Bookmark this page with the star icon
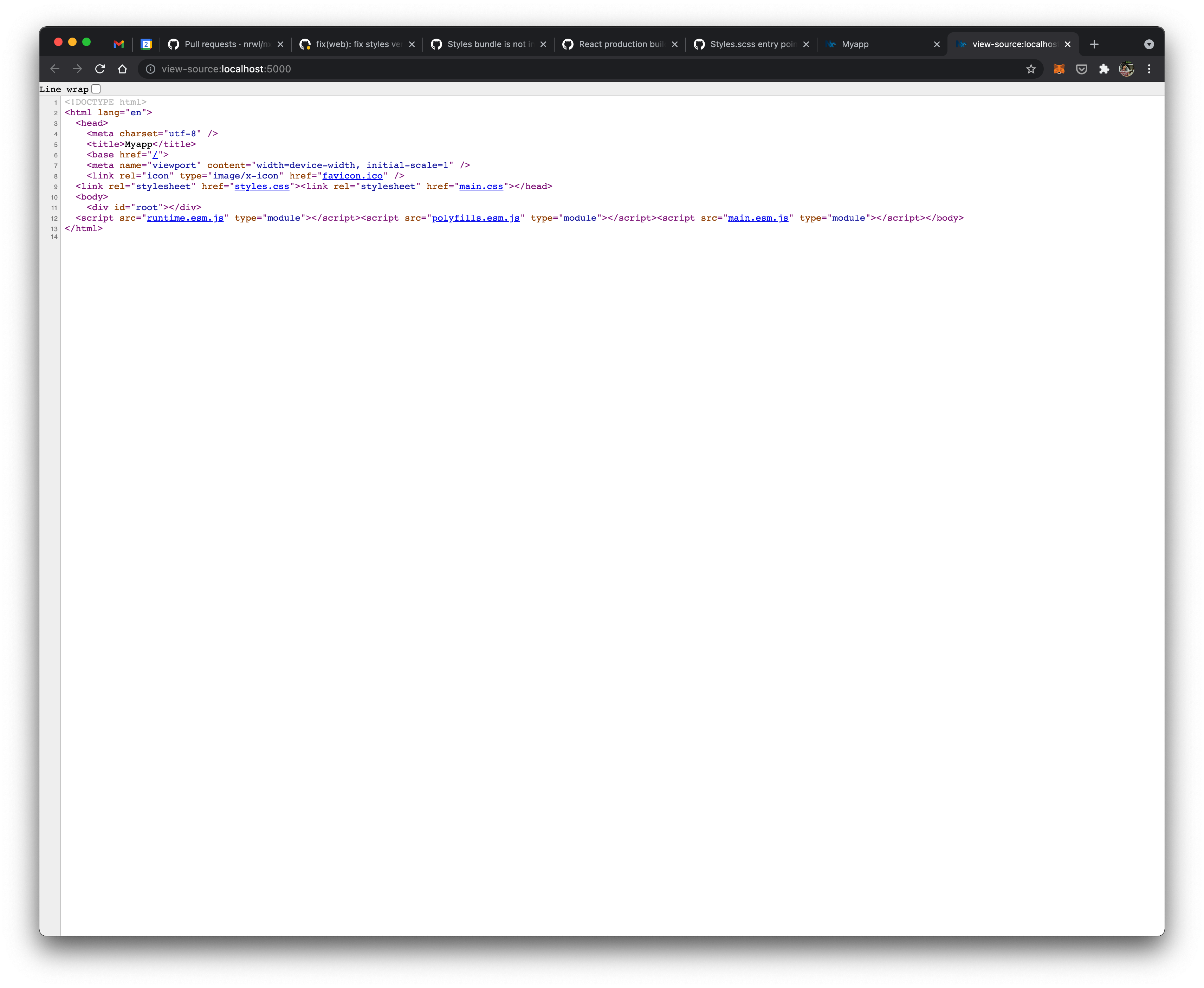1204x988 pixels. tap(1031, 69)
